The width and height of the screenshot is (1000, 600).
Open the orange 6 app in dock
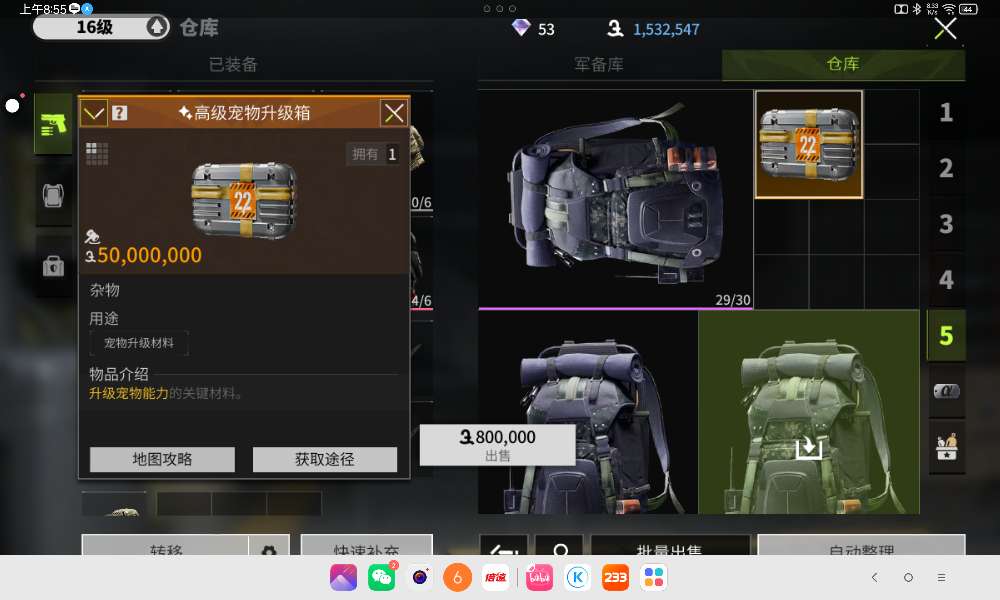click(x=457, y=577)
